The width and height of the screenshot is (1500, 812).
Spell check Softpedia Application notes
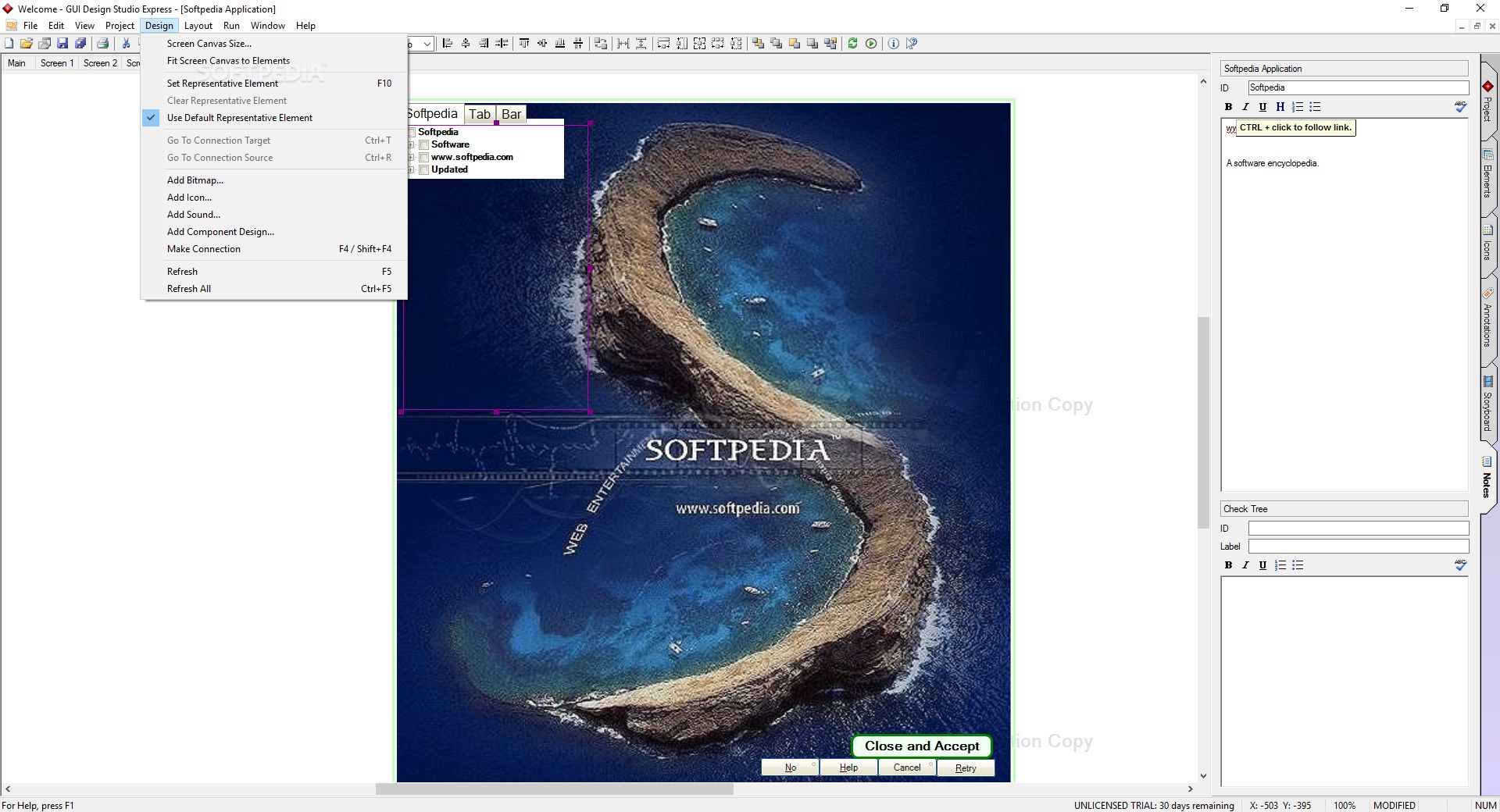pos(1460,107)
